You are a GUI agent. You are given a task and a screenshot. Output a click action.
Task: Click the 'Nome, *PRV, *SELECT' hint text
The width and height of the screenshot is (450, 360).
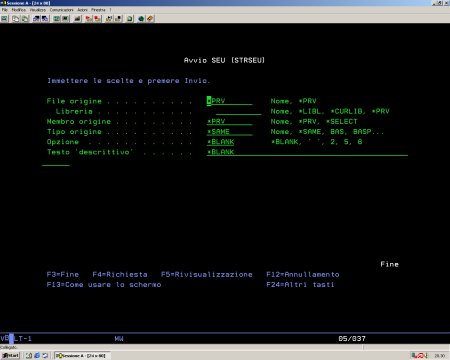(x=314, y=122)
